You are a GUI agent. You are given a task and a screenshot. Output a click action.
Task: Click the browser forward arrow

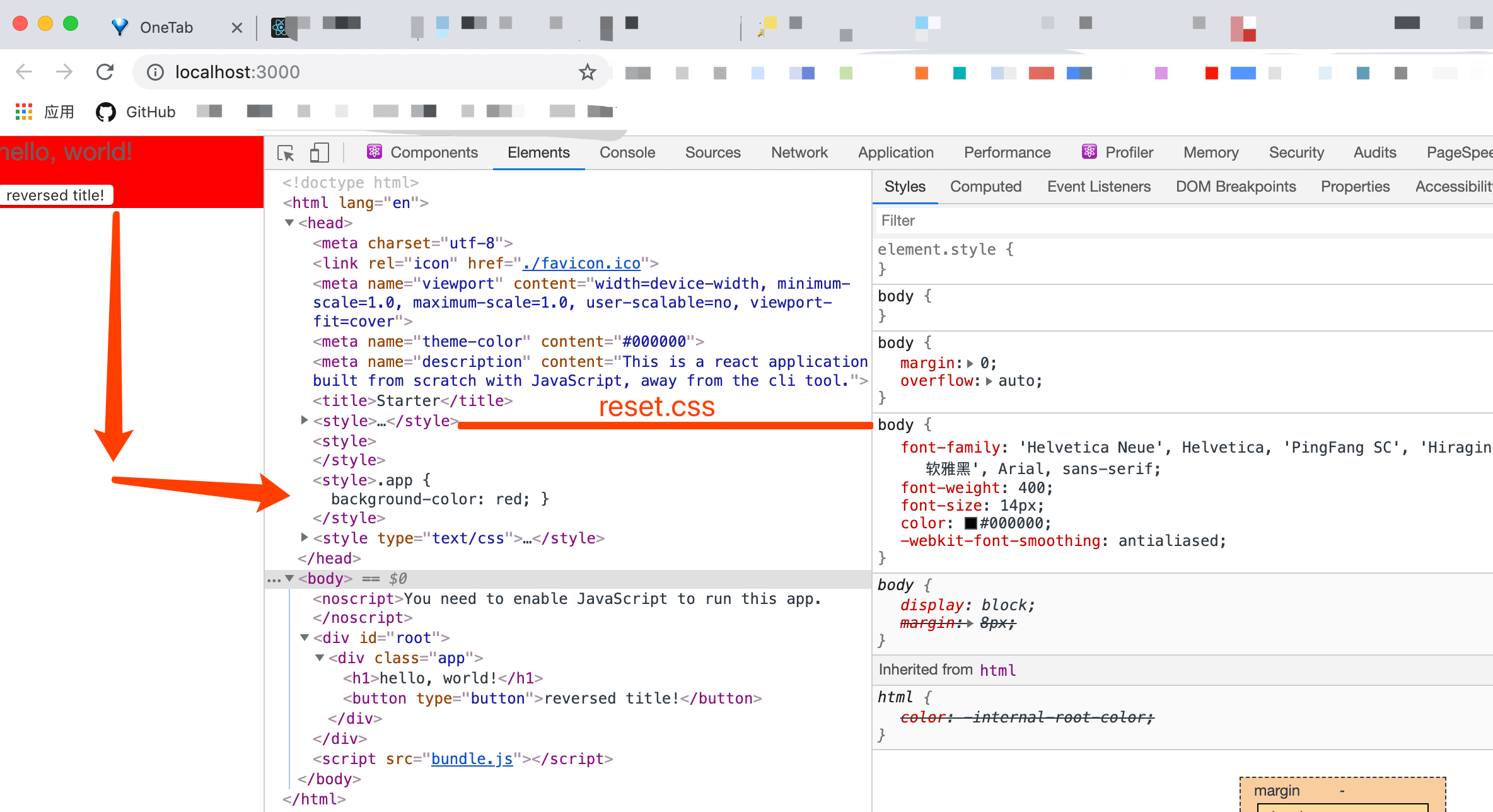64,72
